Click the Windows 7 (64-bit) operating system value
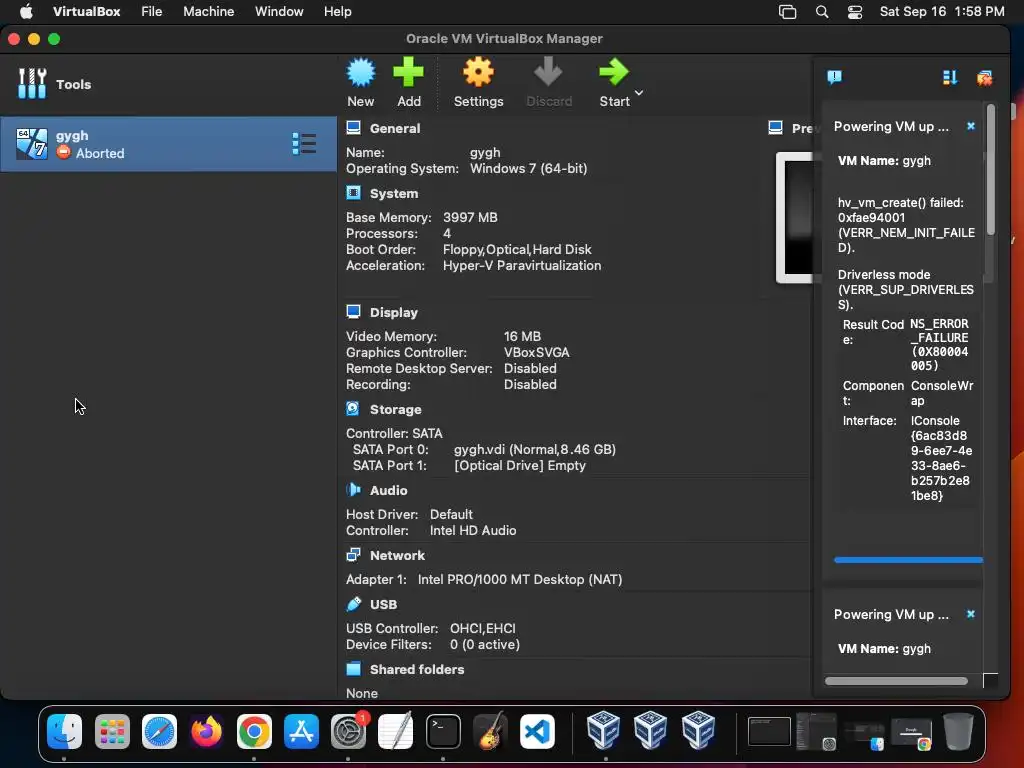The height and width of the screenshot is (768, 1024). coord(528,168)
